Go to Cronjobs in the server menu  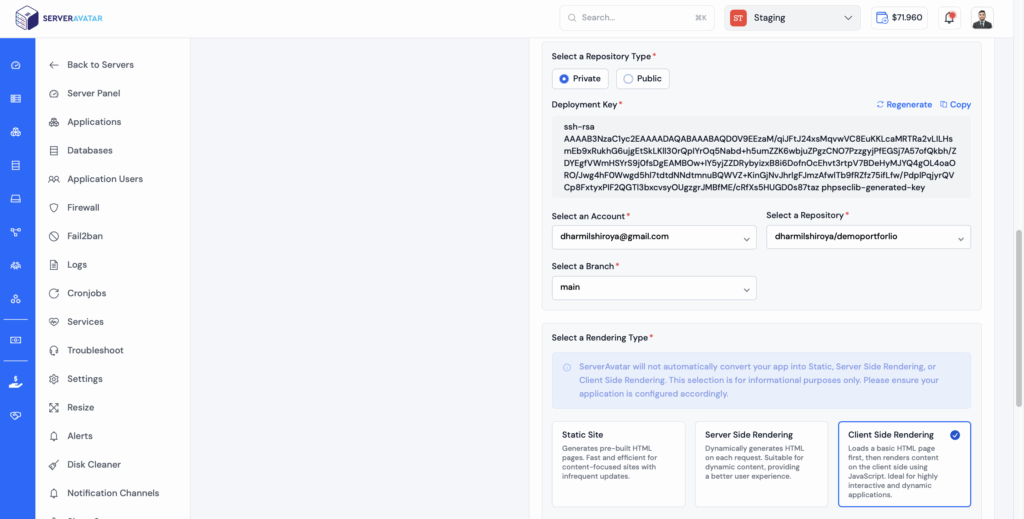(86, 293)
